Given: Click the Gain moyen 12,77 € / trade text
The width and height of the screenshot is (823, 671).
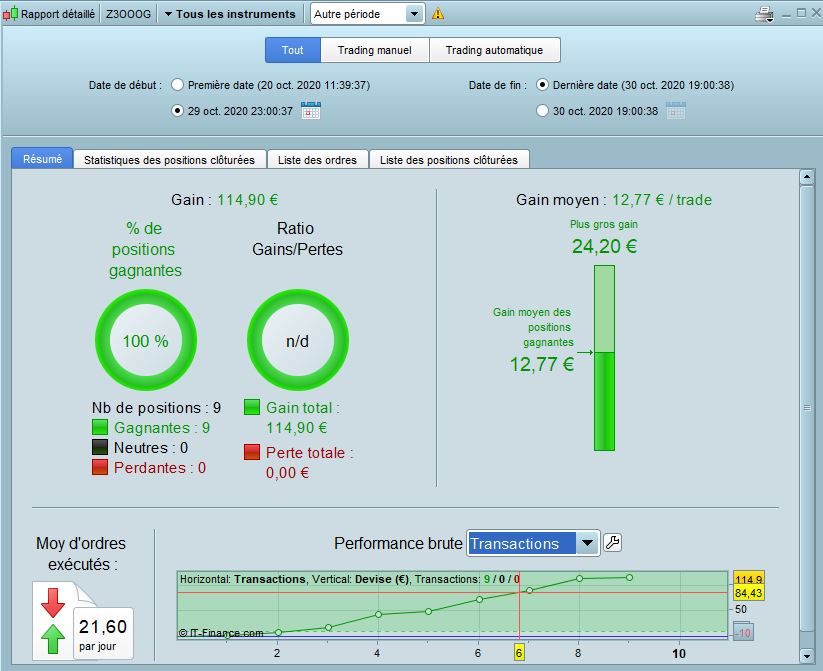Looking at the screenshot, I should click(614, 200).
